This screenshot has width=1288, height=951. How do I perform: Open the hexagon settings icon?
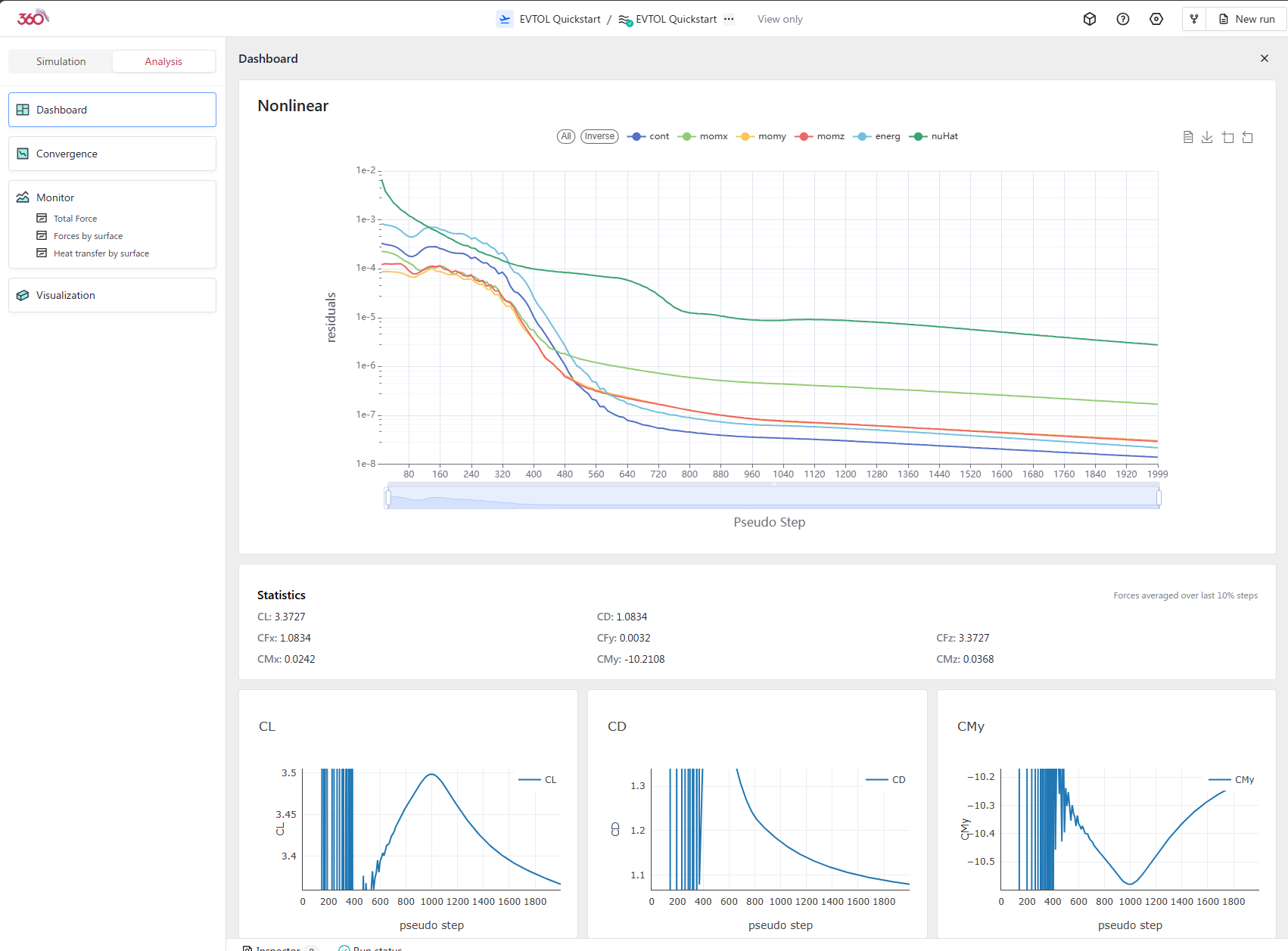(x=1156, y=19)
